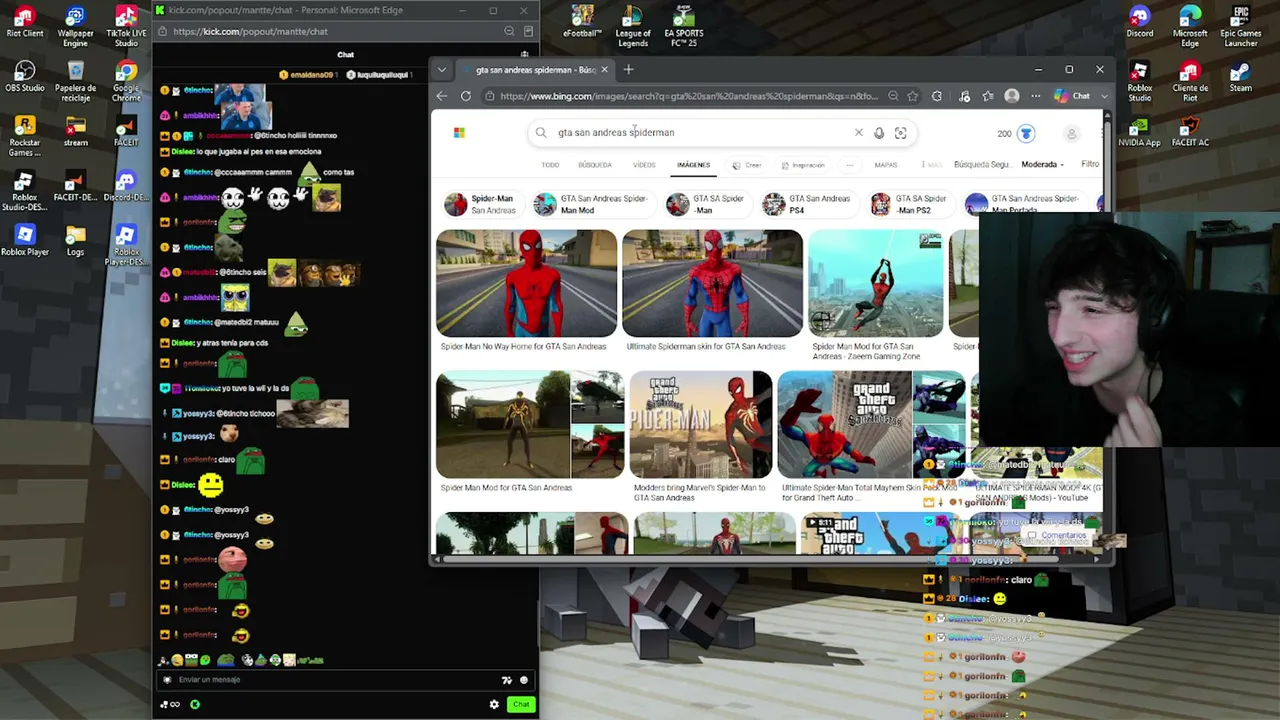Open the Discord desktop shortcut

1140,22
